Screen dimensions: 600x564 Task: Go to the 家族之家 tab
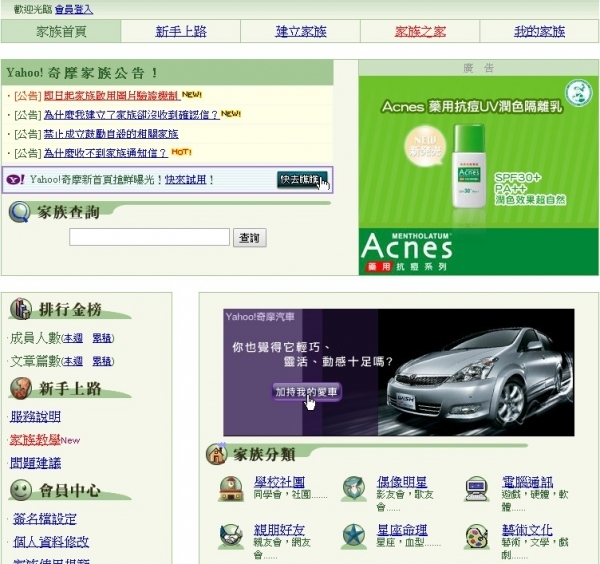point(420,31)
